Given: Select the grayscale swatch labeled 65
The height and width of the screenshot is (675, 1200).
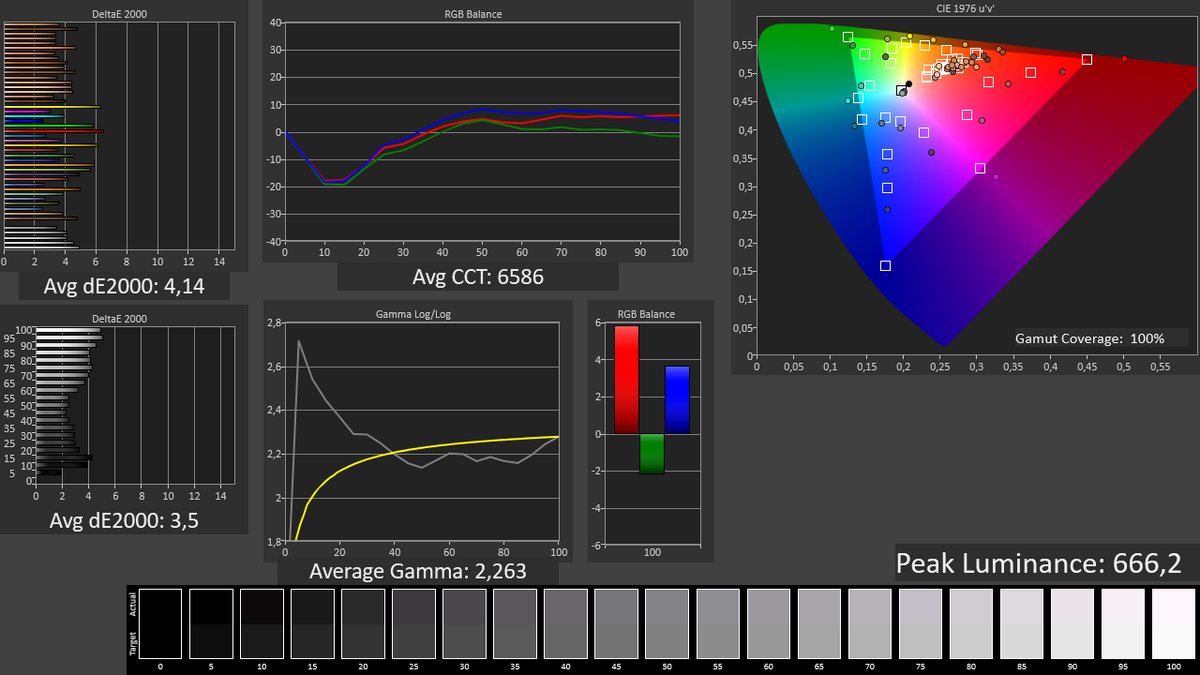Looking at the screenshot, I should (818, 623).
